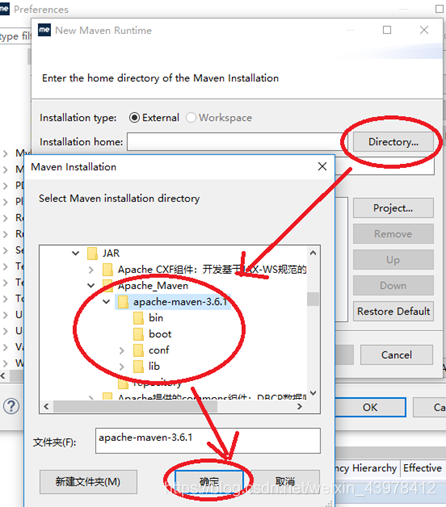
Task: Click the 文件夹(F) folder name field
Action: click(x=208, y=441)
